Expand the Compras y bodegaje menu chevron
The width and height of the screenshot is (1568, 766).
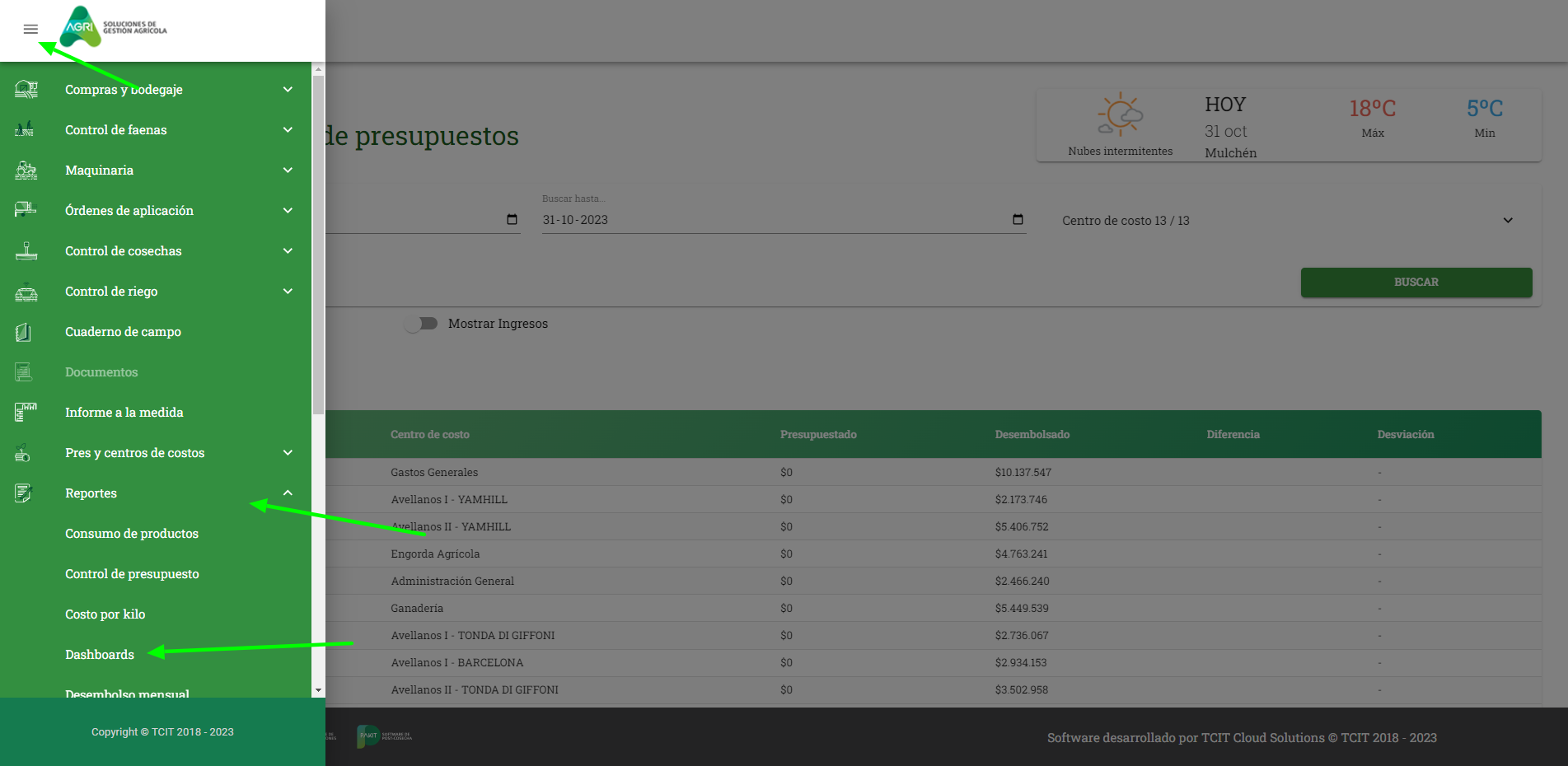[x=288, y=89]
